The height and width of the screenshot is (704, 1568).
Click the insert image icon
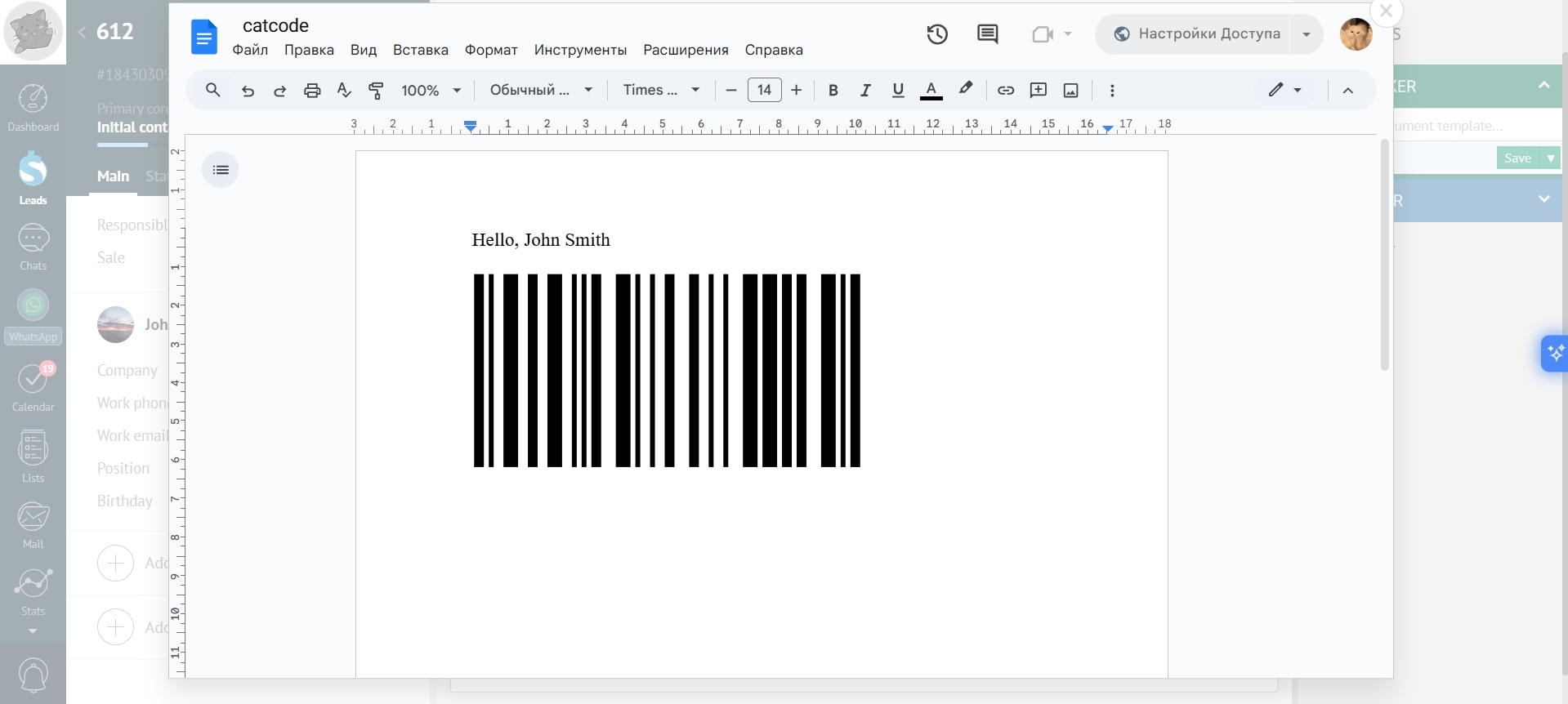tap(1070, 91)
